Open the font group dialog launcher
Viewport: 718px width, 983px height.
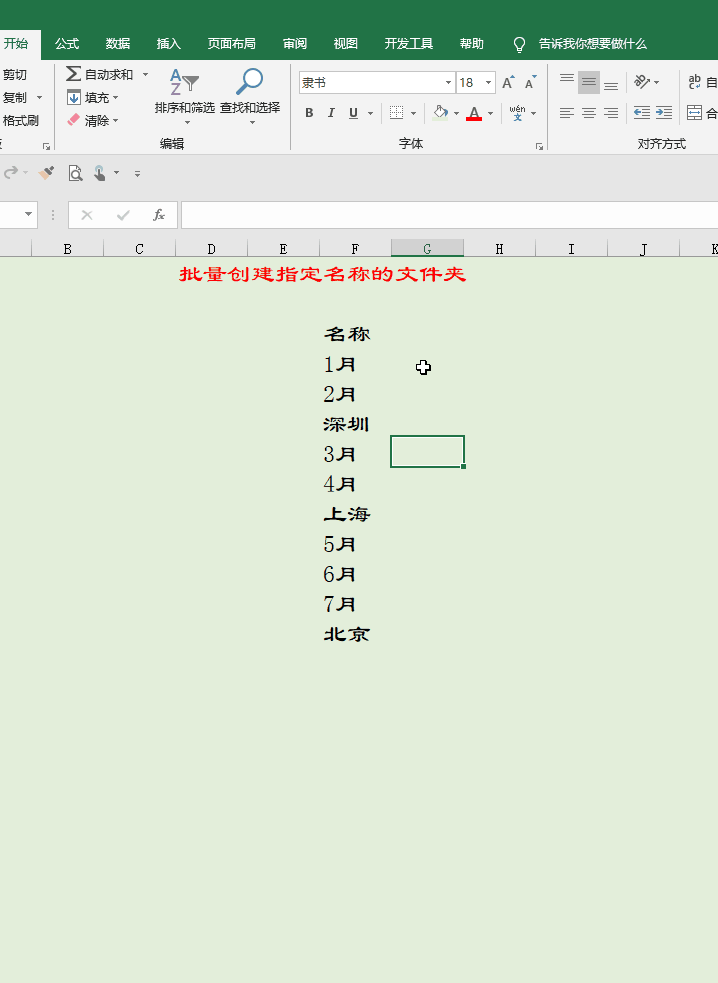tap(539, 146)
